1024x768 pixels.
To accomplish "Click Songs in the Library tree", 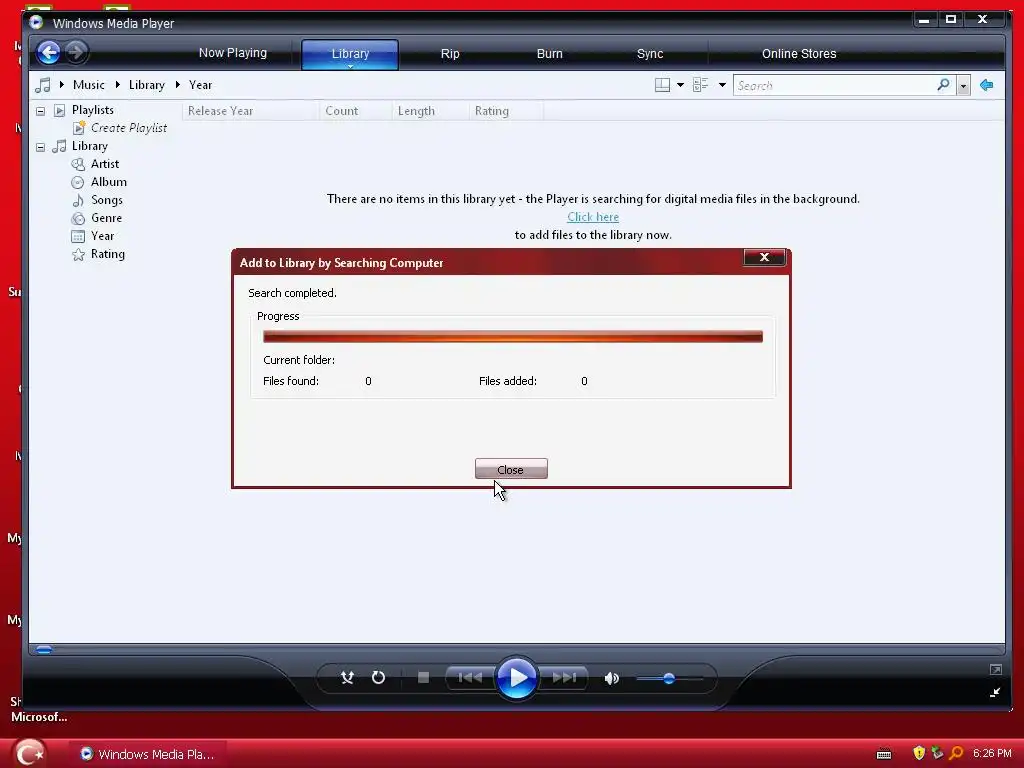I will 106,200.
